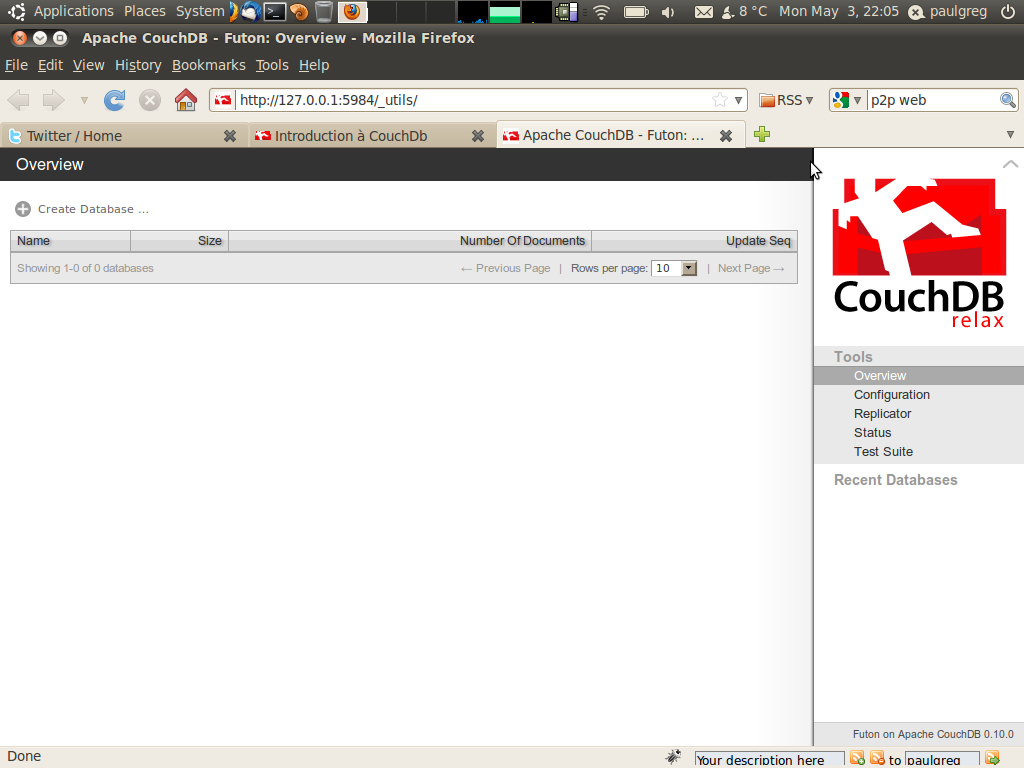This screenshot has height=768, width=1024.
Task: Click the Create Database plus icon
Action: (23, 209)
